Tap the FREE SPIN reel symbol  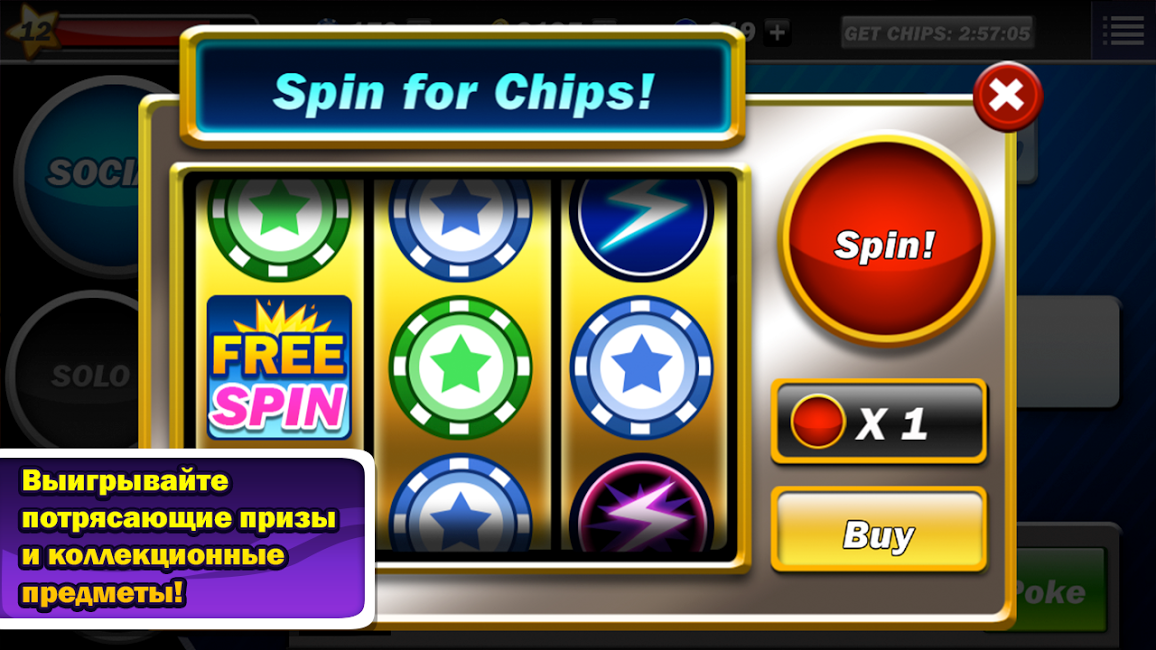[279, 367]
